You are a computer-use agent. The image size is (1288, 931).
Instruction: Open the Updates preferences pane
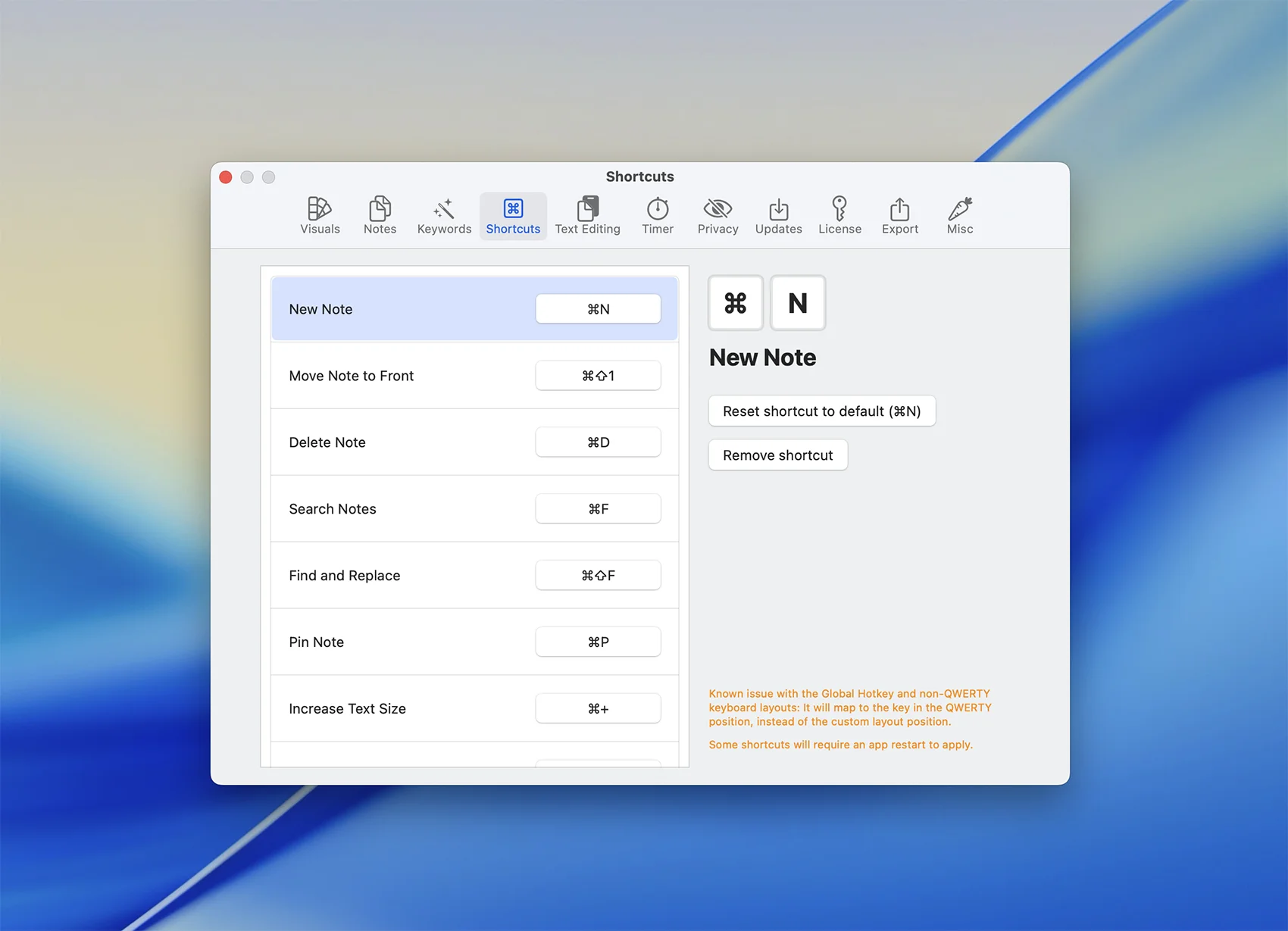click(778, 216)
